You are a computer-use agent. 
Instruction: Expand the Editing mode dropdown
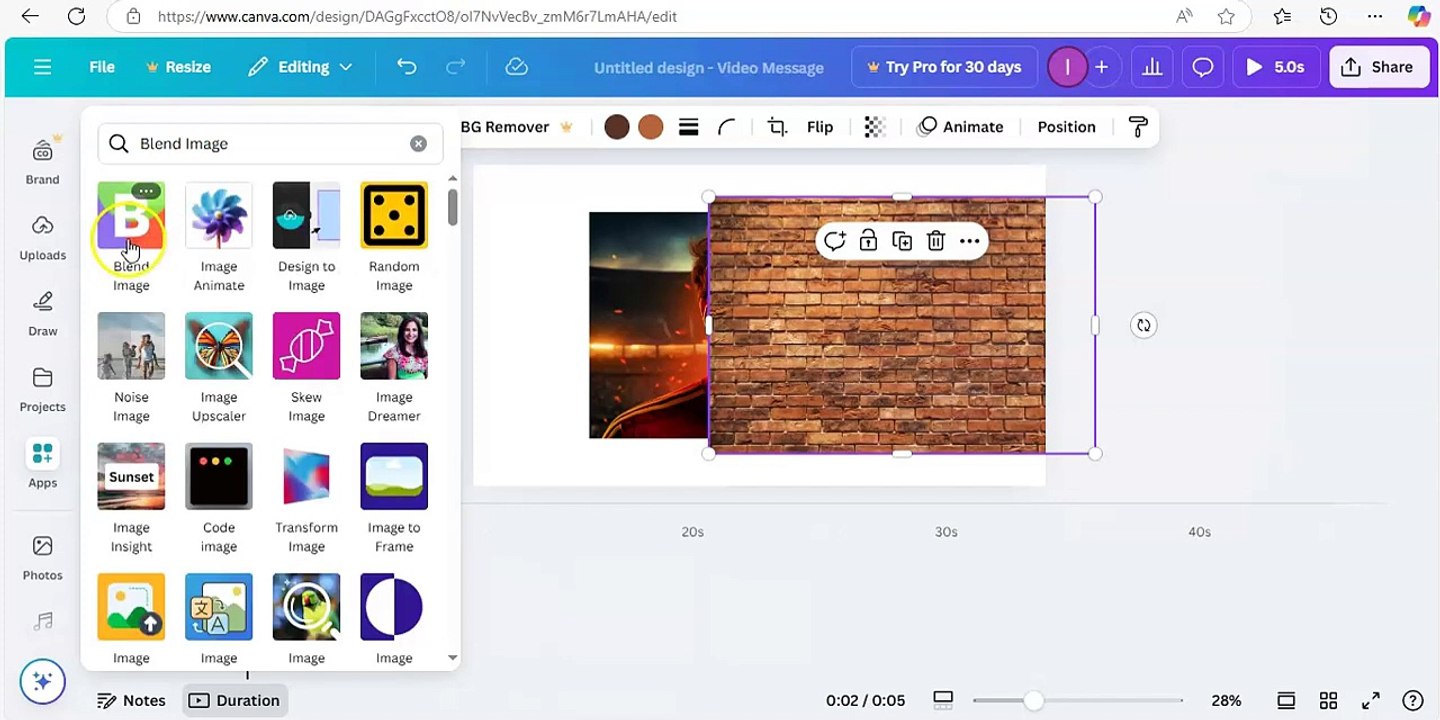coord(300,67)
